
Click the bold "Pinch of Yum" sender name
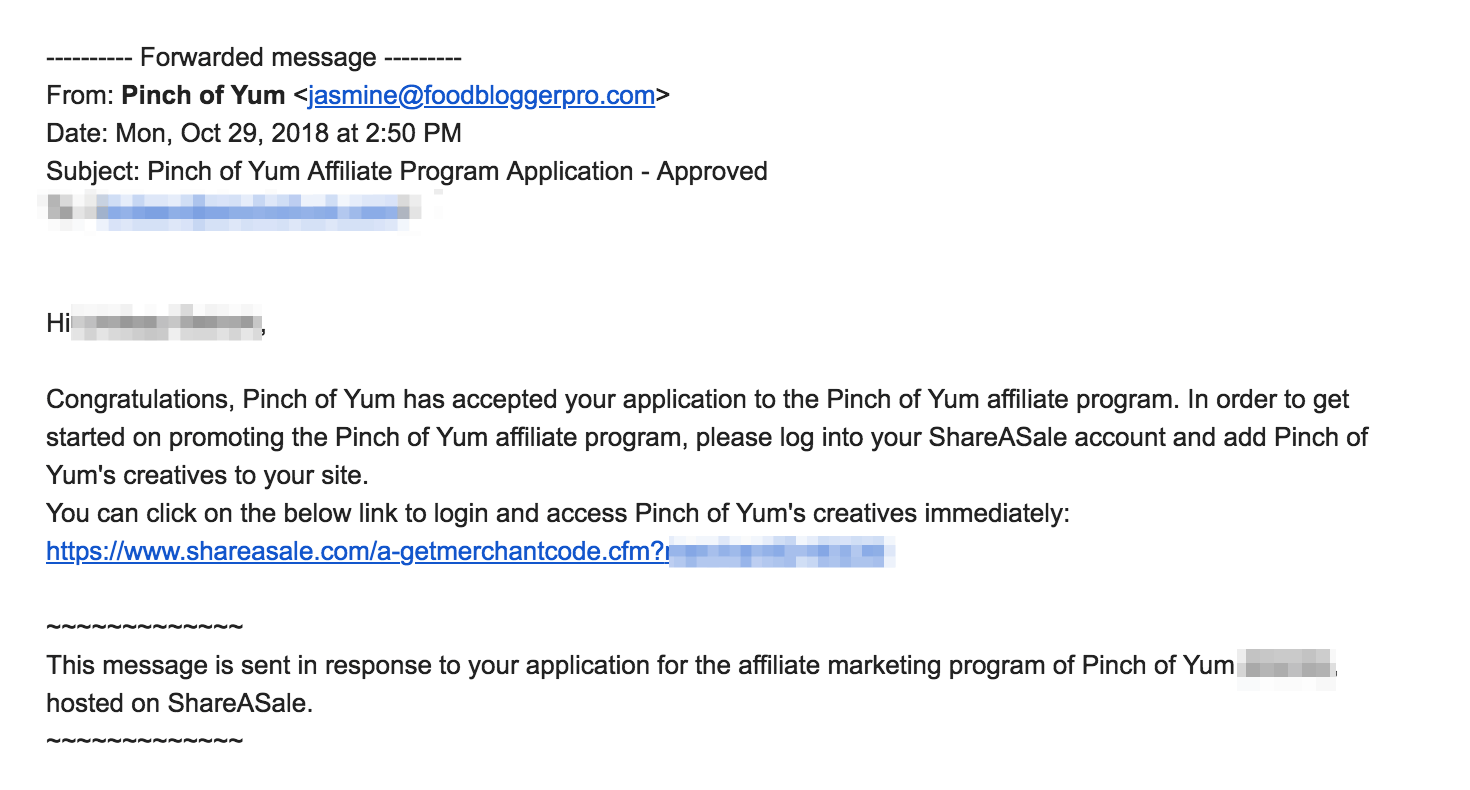tap(203, 96)
